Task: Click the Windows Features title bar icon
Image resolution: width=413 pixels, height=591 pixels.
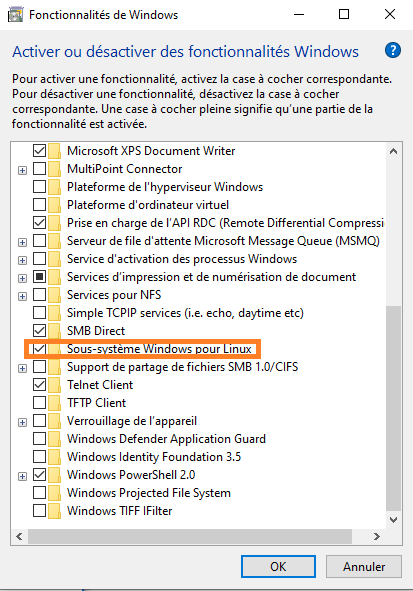Action: click(x=15, y=15)
